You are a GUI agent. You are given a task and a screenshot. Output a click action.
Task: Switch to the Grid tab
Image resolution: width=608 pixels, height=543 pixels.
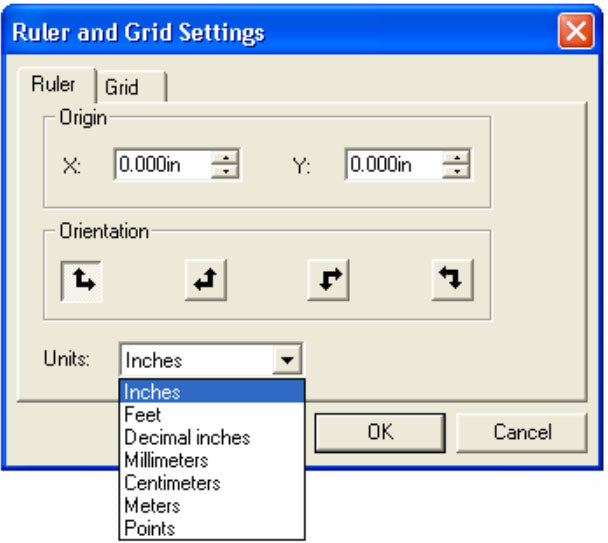point(131,87)
